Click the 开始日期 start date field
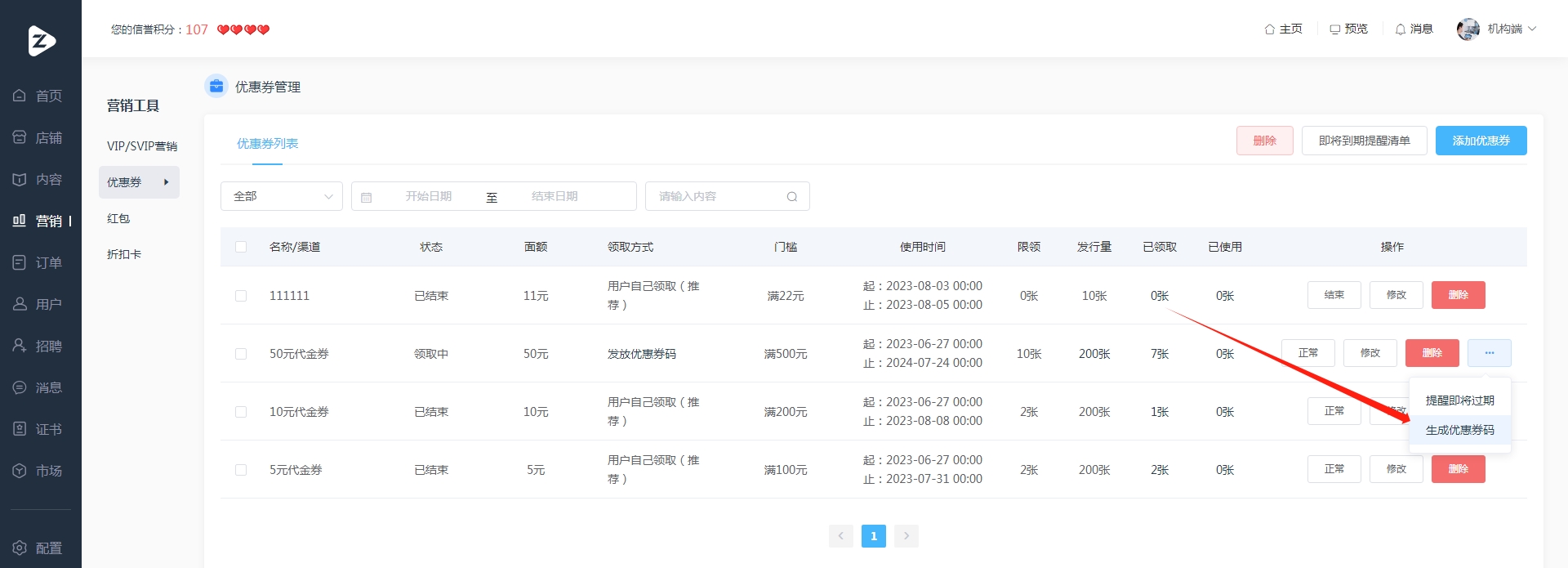This screenshot has height=568, width=1568. (429, 196)
